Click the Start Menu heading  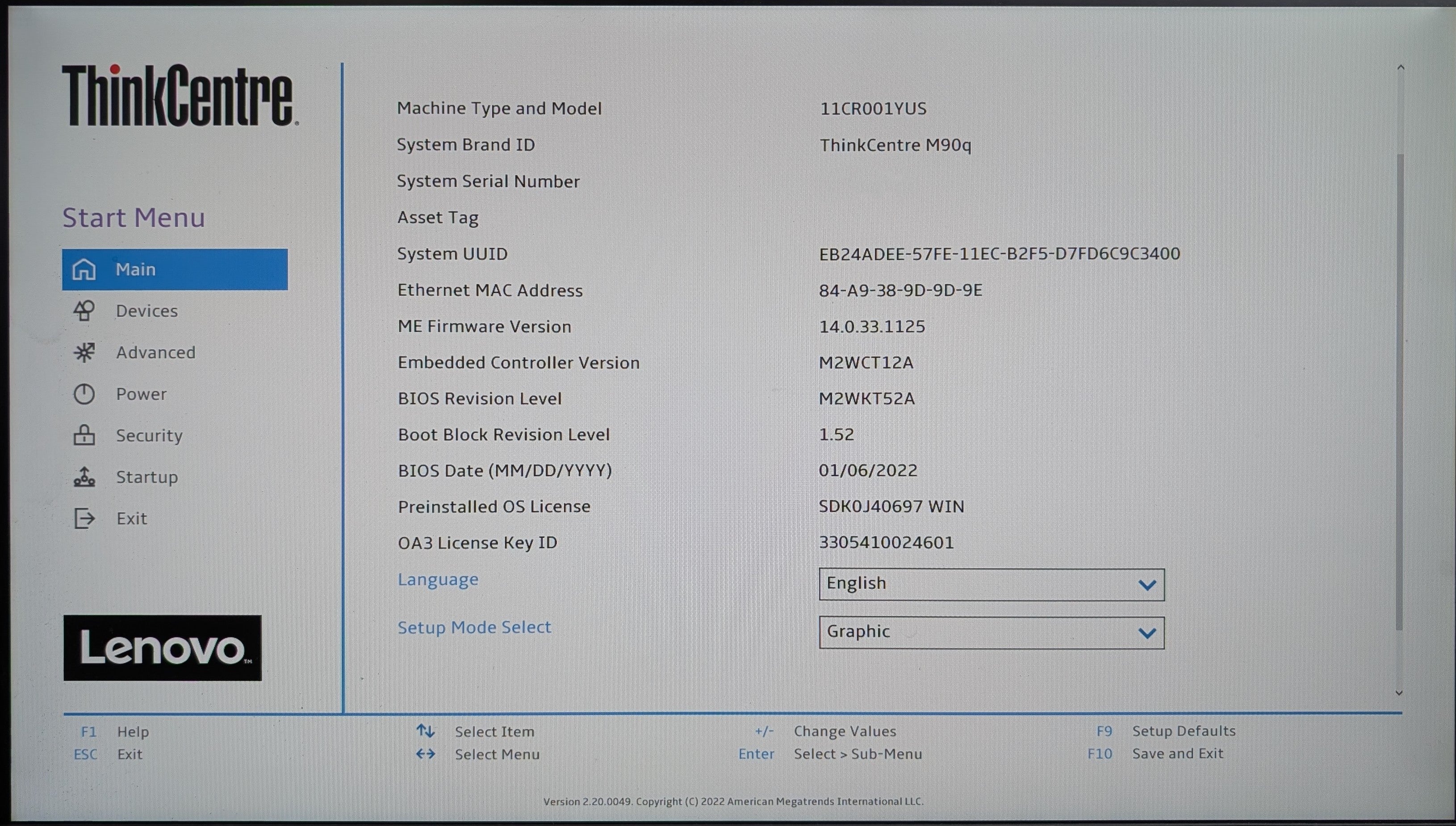133,218
